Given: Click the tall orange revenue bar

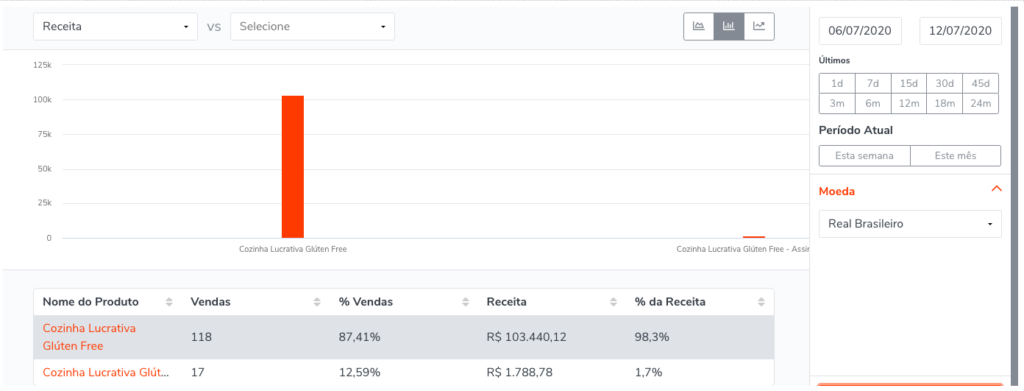Looking at the screenshot, I should pyautogui.click(x=293, y=167).
